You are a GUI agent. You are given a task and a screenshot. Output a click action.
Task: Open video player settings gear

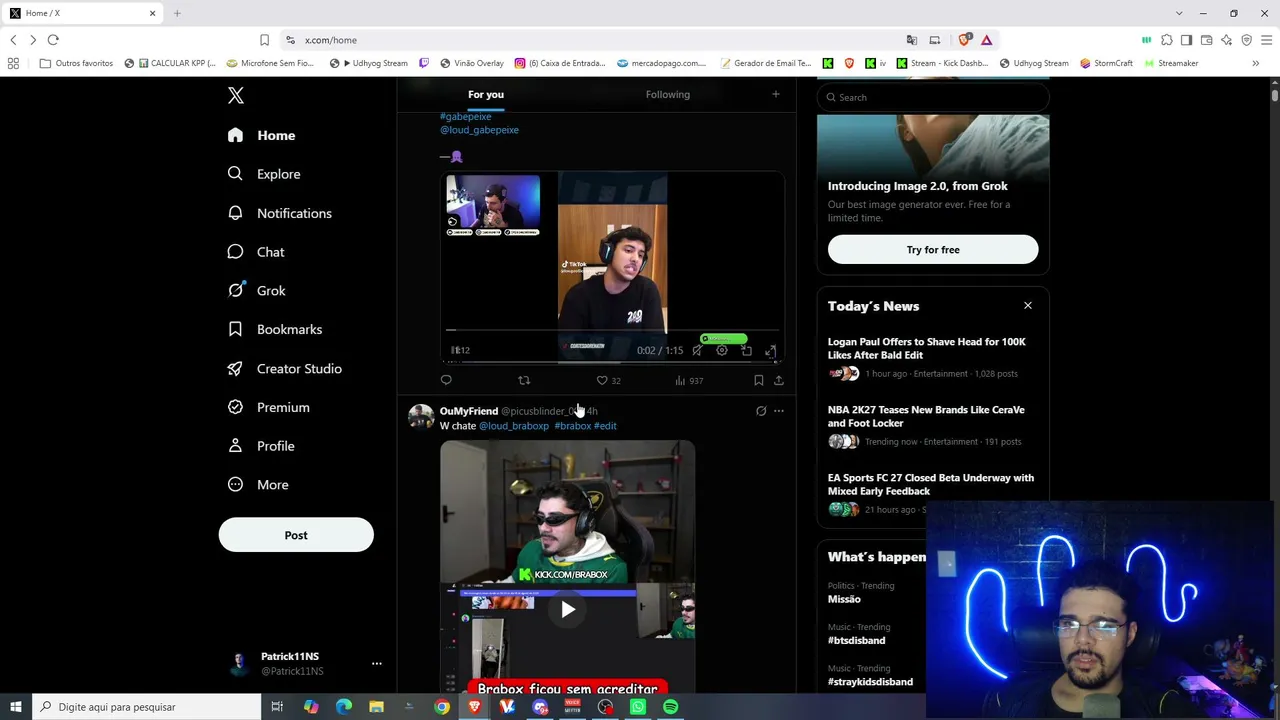click(722, 350)
